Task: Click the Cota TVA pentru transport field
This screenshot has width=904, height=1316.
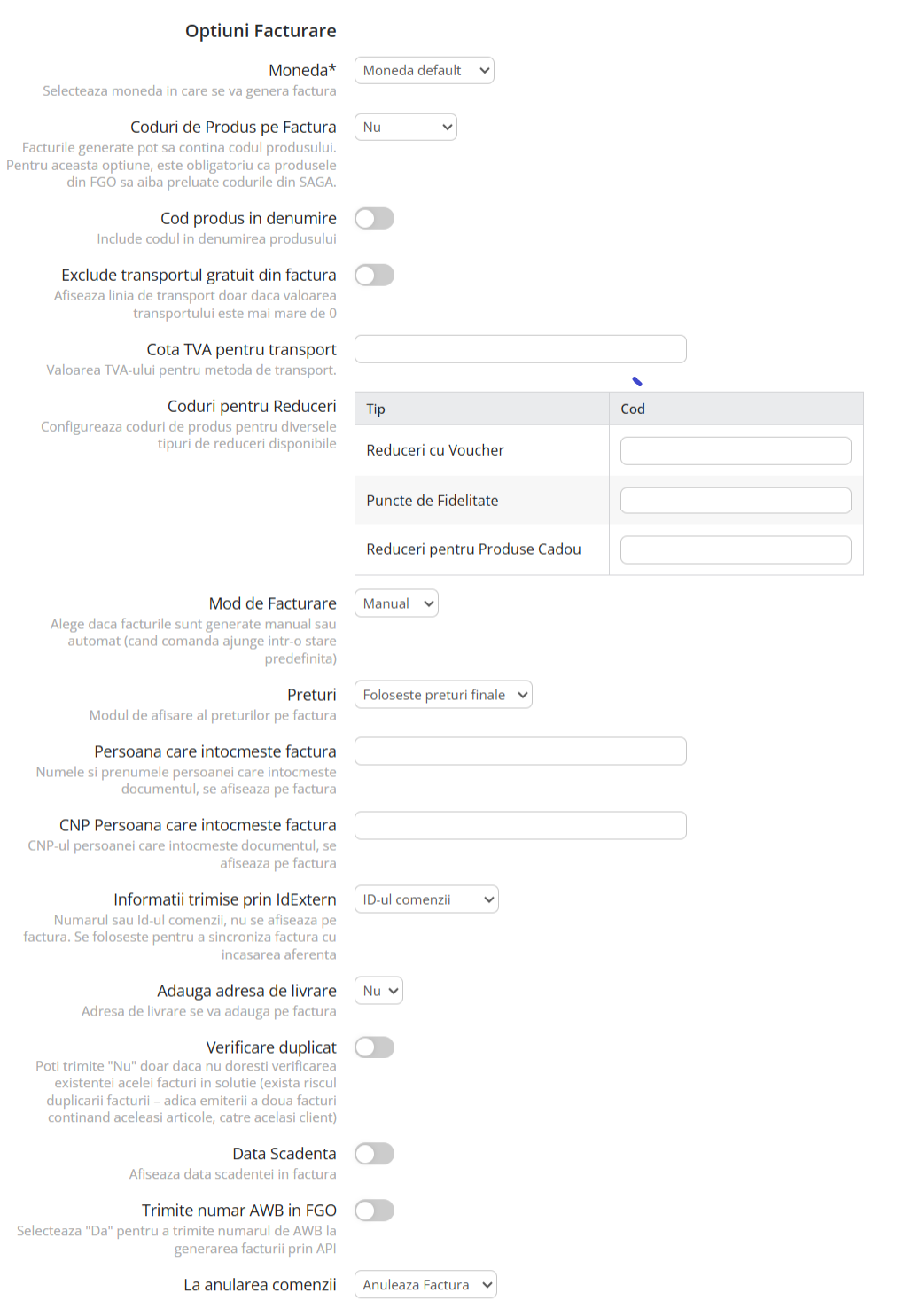Action: [x=520, y=349]
